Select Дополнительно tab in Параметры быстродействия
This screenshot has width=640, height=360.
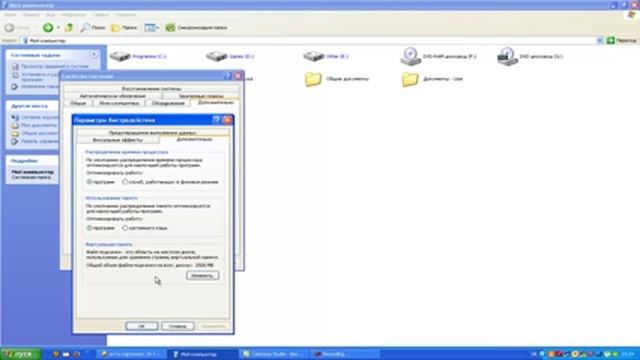click(x=194, y=139)
